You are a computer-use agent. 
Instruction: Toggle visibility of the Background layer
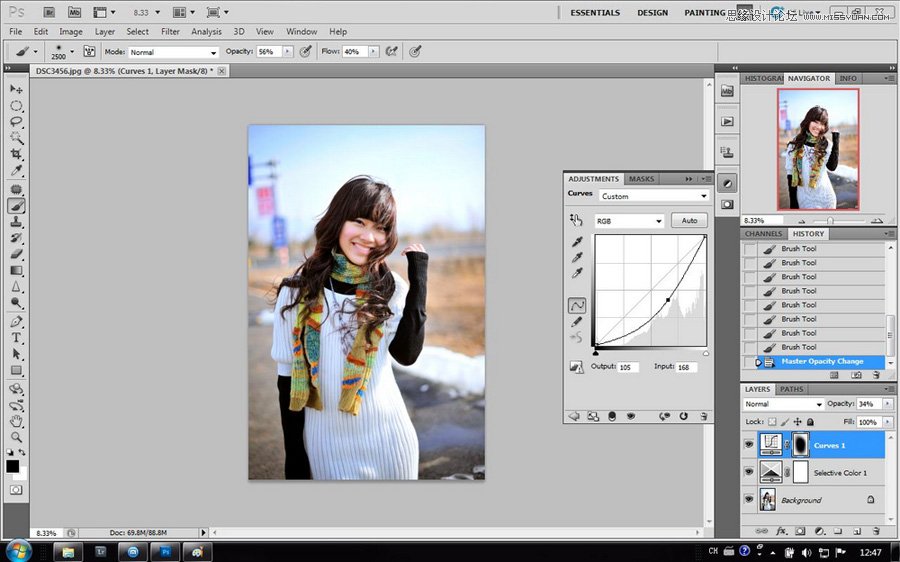point(750,499)
